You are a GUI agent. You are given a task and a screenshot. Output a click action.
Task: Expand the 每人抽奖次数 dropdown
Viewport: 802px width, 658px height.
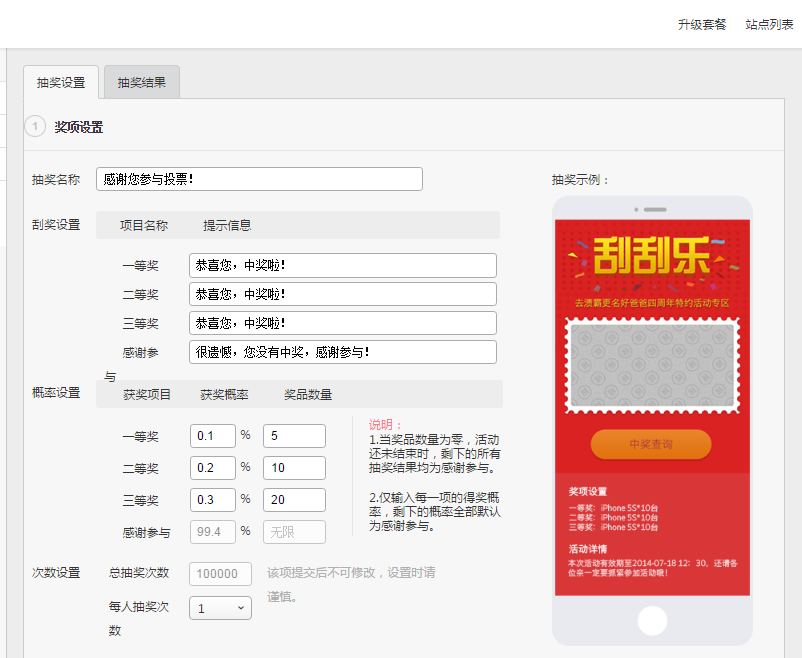click(x=220, y=608)
